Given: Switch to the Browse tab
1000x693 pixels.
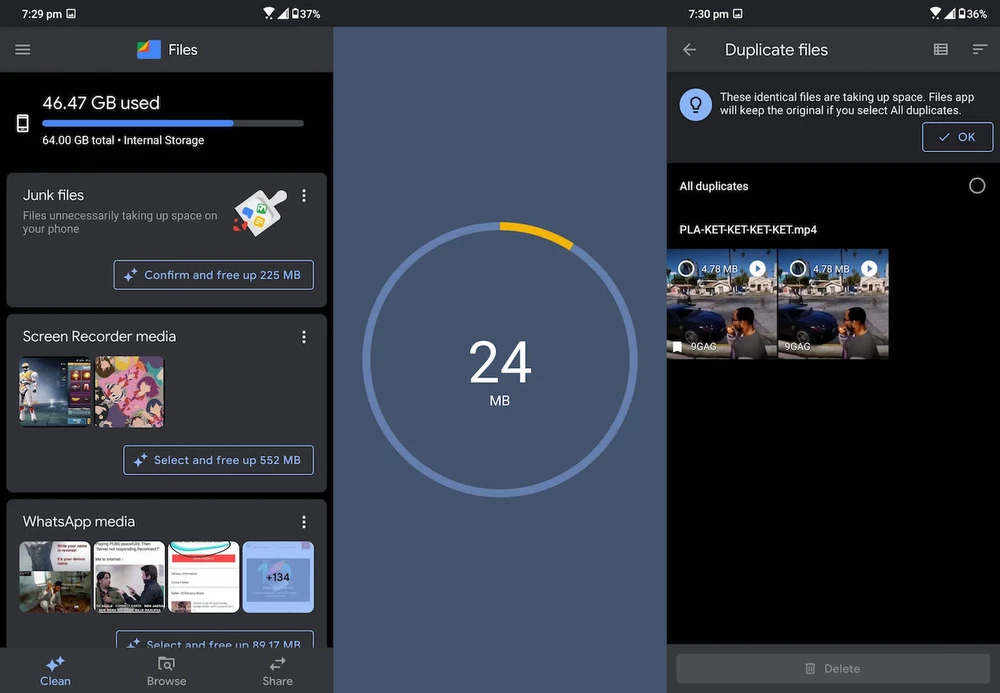Looking at the screenshot, I should pyautogui.click(x=166, y=670).
